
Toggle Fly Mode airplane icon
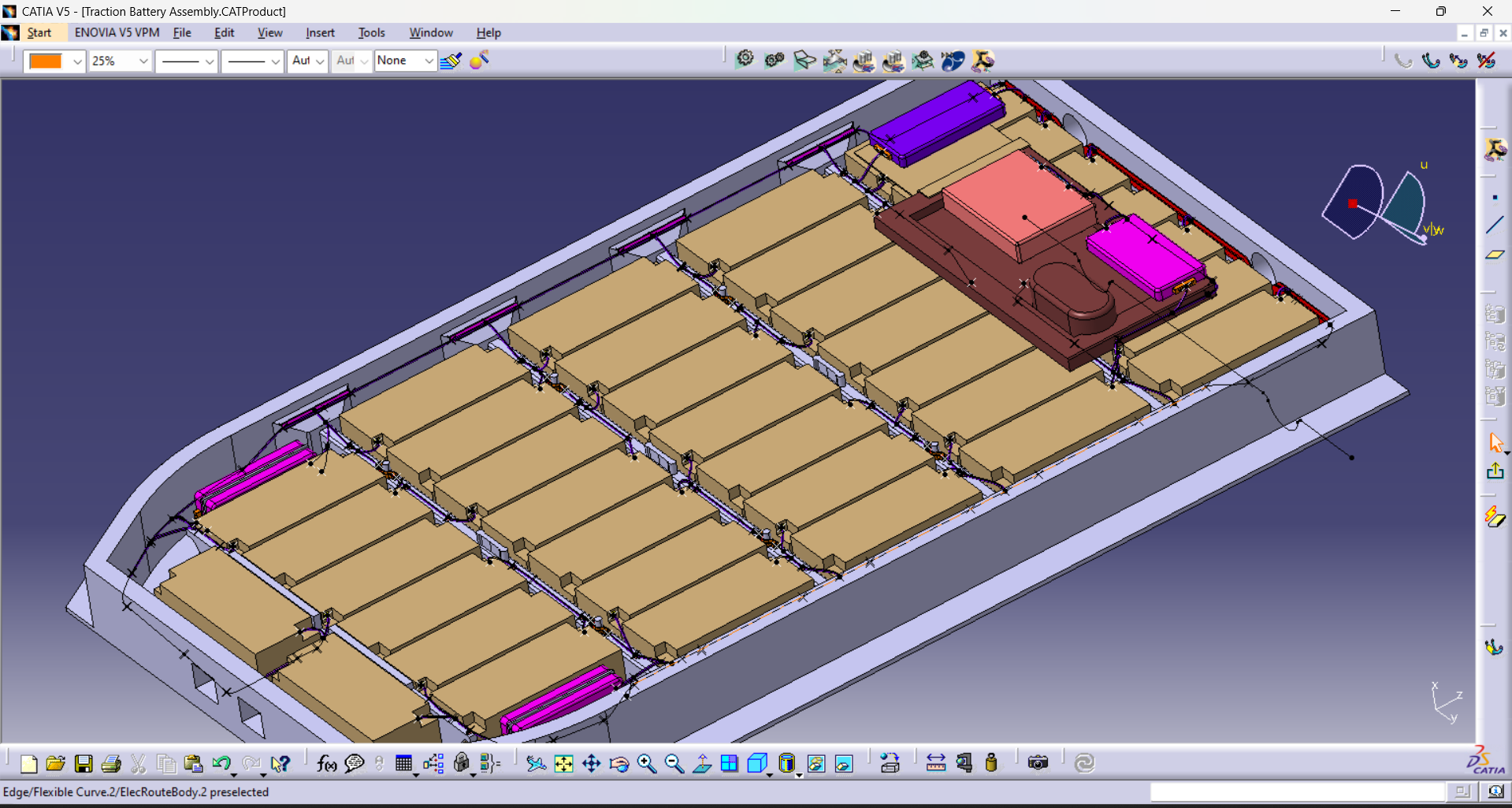tap(536, 763)
